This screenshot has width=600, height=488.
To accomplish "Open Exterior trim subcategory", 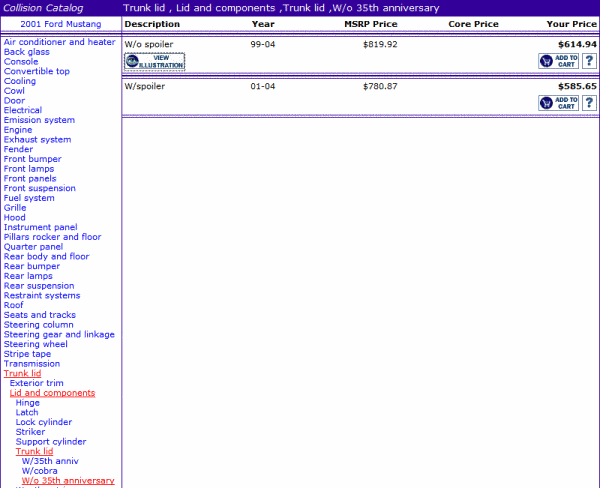I will click(x=36, y=384).
